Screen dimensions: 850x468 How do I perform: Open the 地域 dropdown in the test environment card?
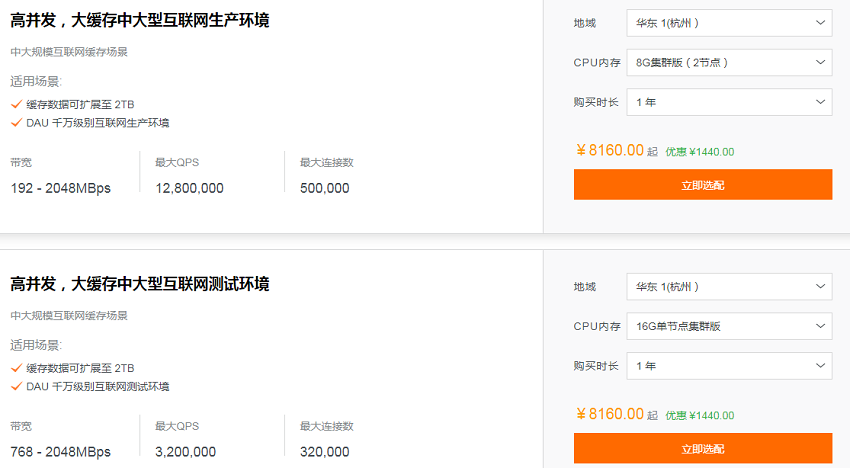click(729, 286)
